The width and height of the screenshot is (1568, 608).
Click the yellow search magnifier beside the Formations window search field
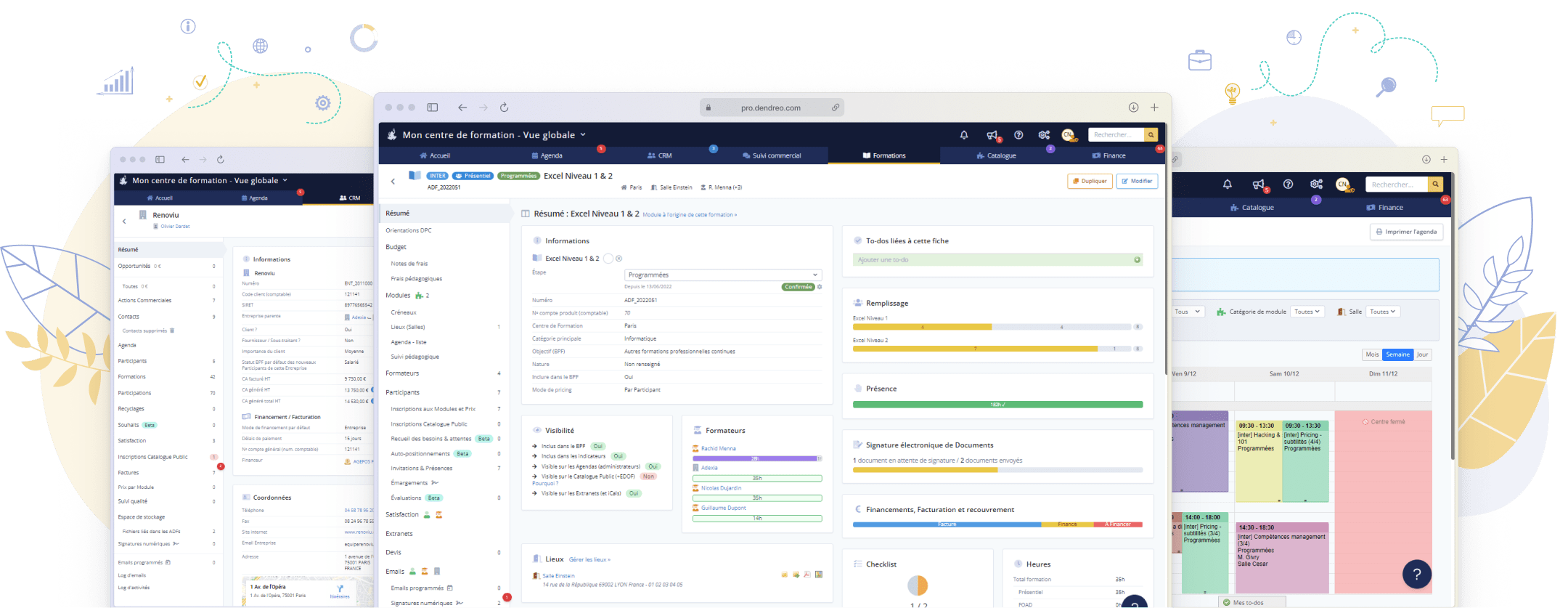pyautogui.click(x=1151, y=135)
